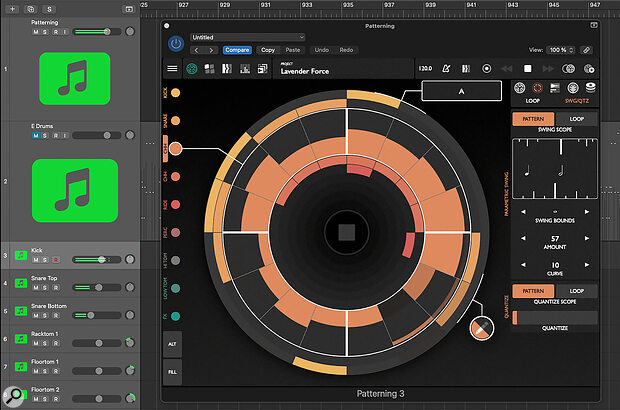Open the View 100% zoom dropdown
Viewport: 620px width, 410px height.
pyautogui.click(x=560, y=48)
